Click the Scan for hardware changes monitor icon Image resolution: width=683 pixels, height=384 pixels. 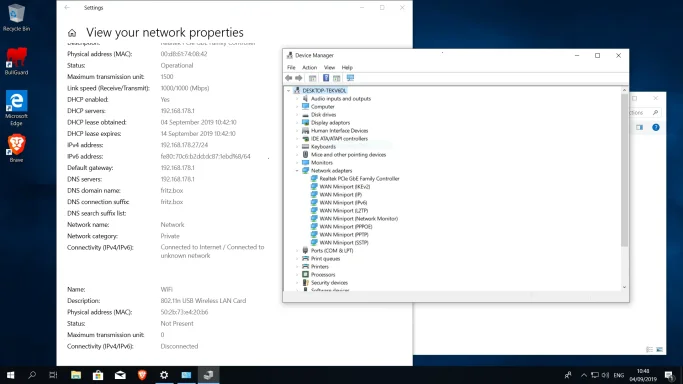point(350,78)
